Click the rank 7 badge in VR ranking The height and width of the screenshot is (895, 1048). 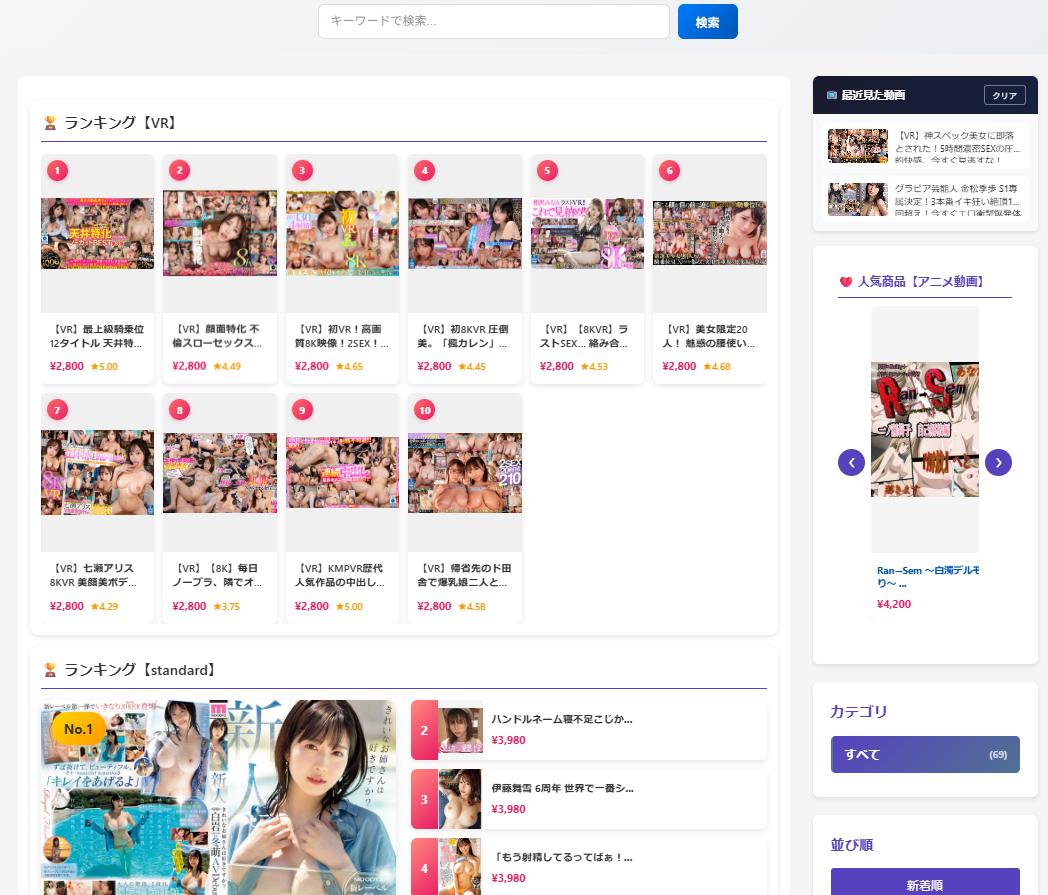pyautogui.click(x=58, y=410)
